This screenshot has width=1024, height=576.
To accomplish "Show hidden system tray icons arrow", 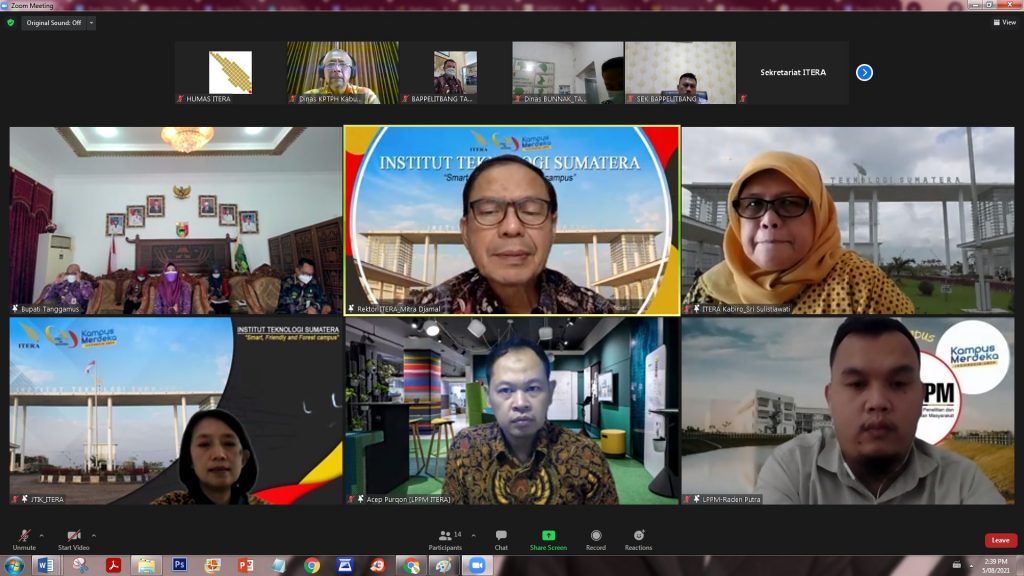I will [971, 566].
